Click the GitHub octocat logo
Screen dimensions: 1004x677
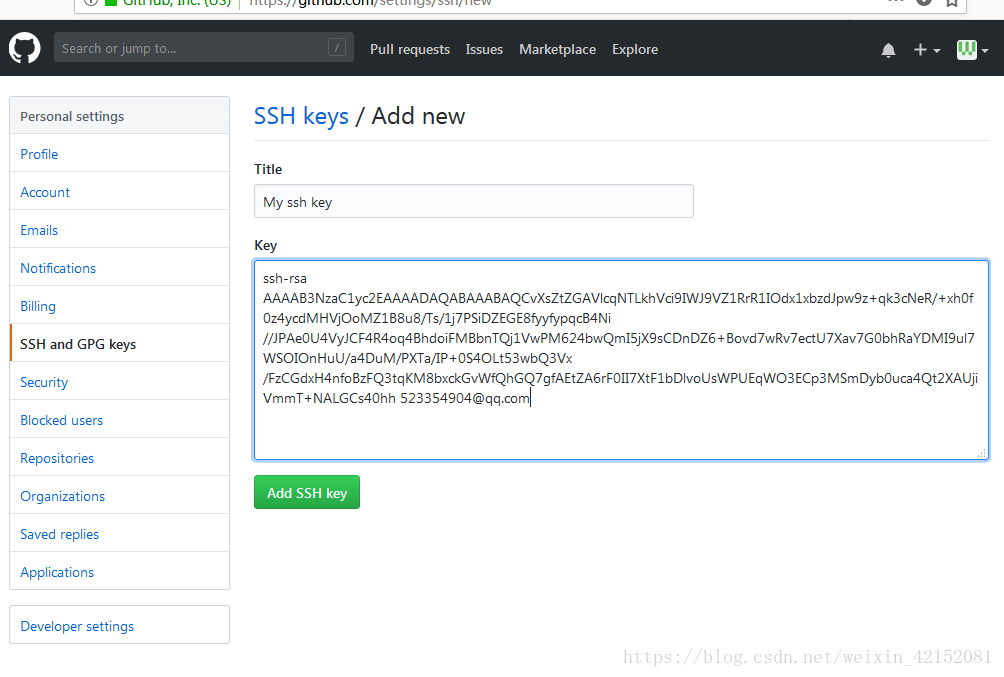[x=24, y=48]
